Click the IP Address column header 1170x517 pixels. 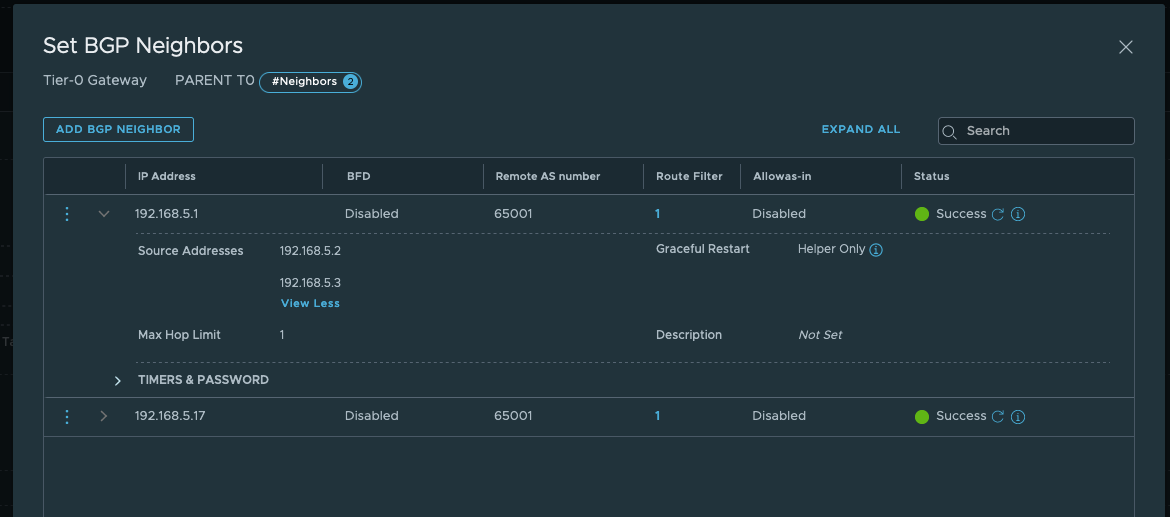[167, 176]
